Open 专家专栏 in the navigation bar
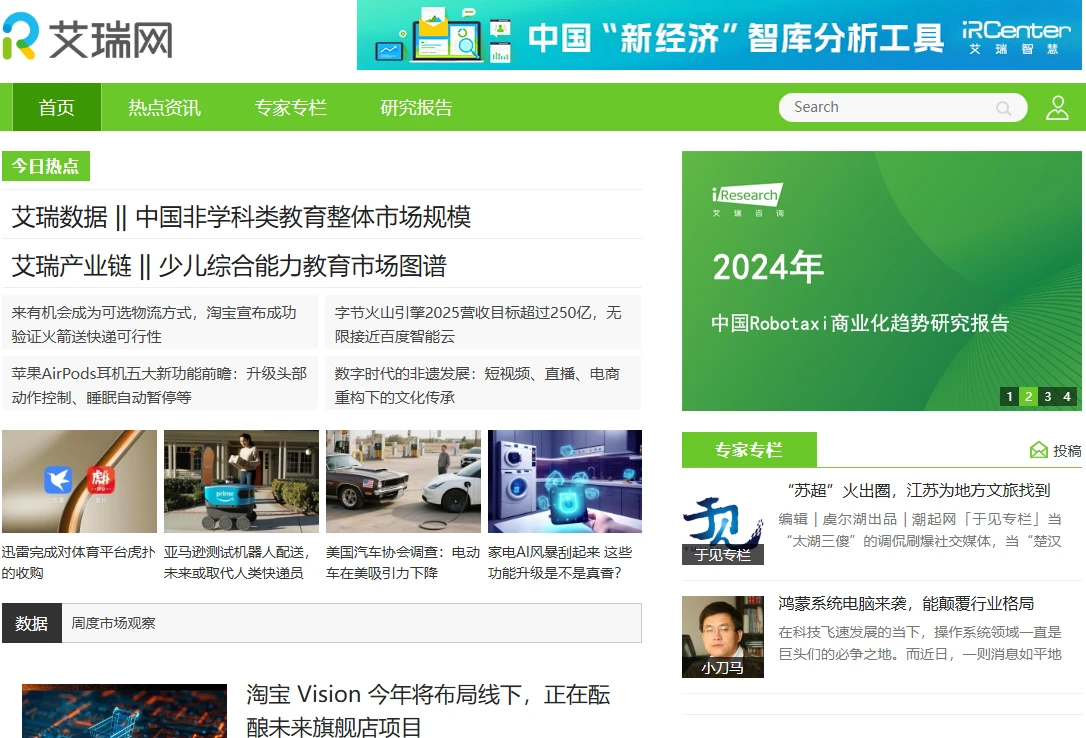This screenshot has height=738, width=1086. pos(290,108)
